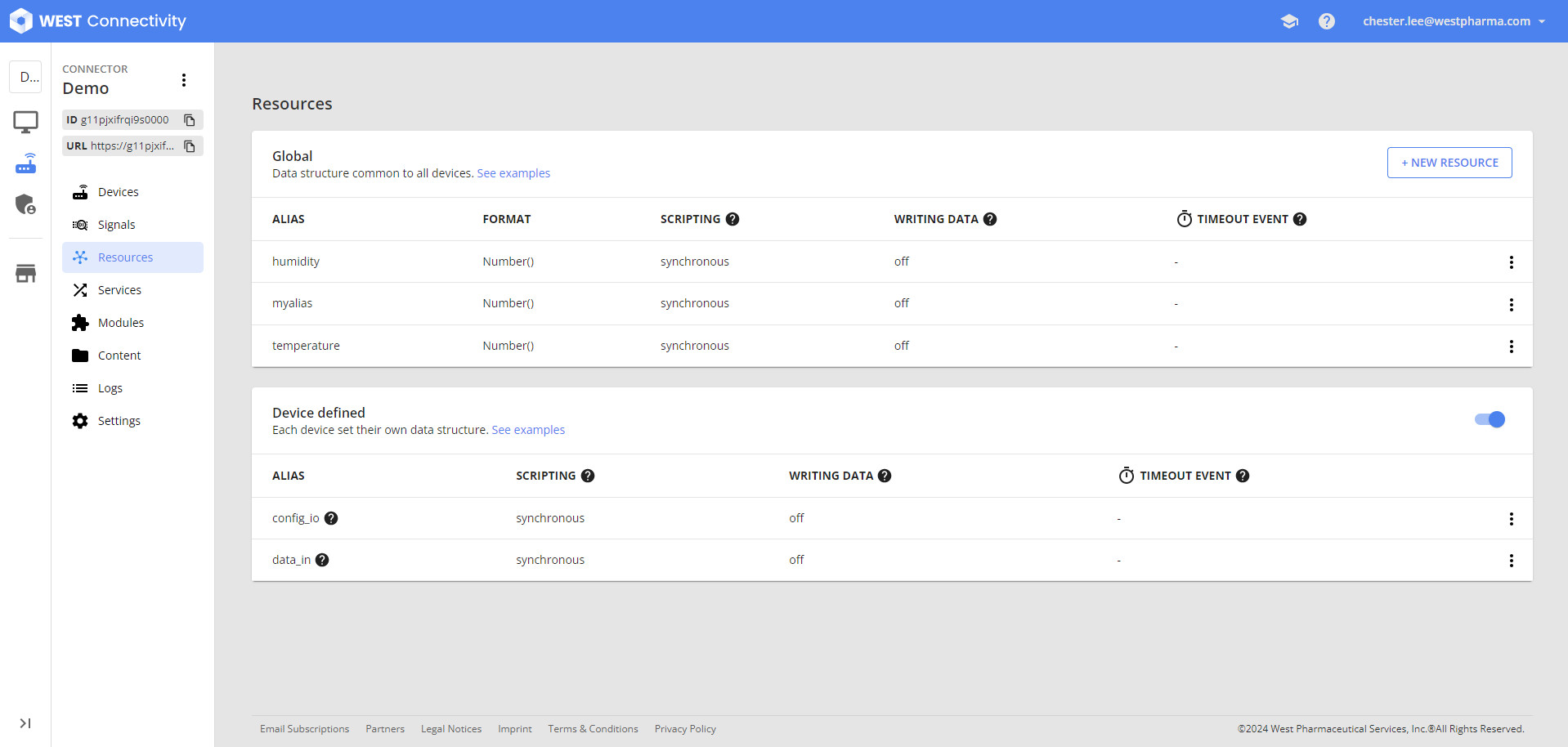Click the router connectivity icon in left rail

(x=25, y=163)
